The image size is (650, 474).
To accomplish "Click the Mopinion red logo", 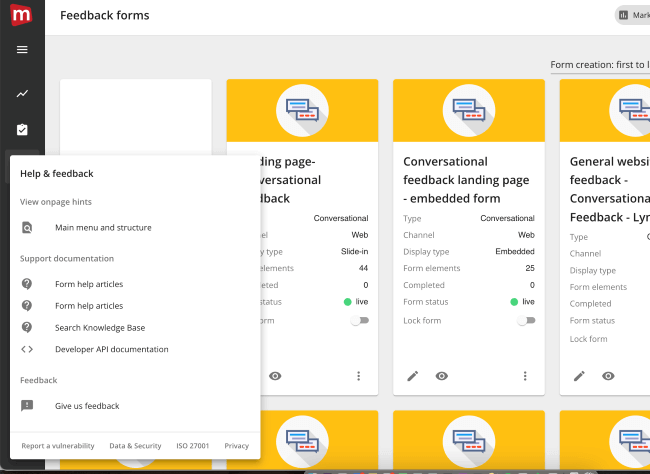I will click(x=21, y=15).
